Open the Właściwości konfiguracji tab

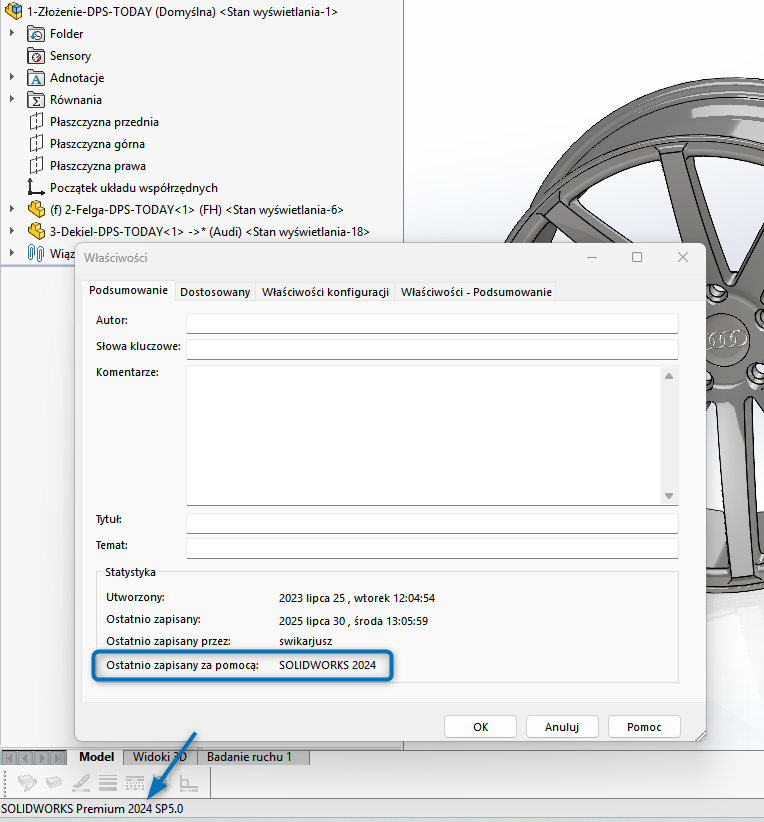tap(325, 292)
